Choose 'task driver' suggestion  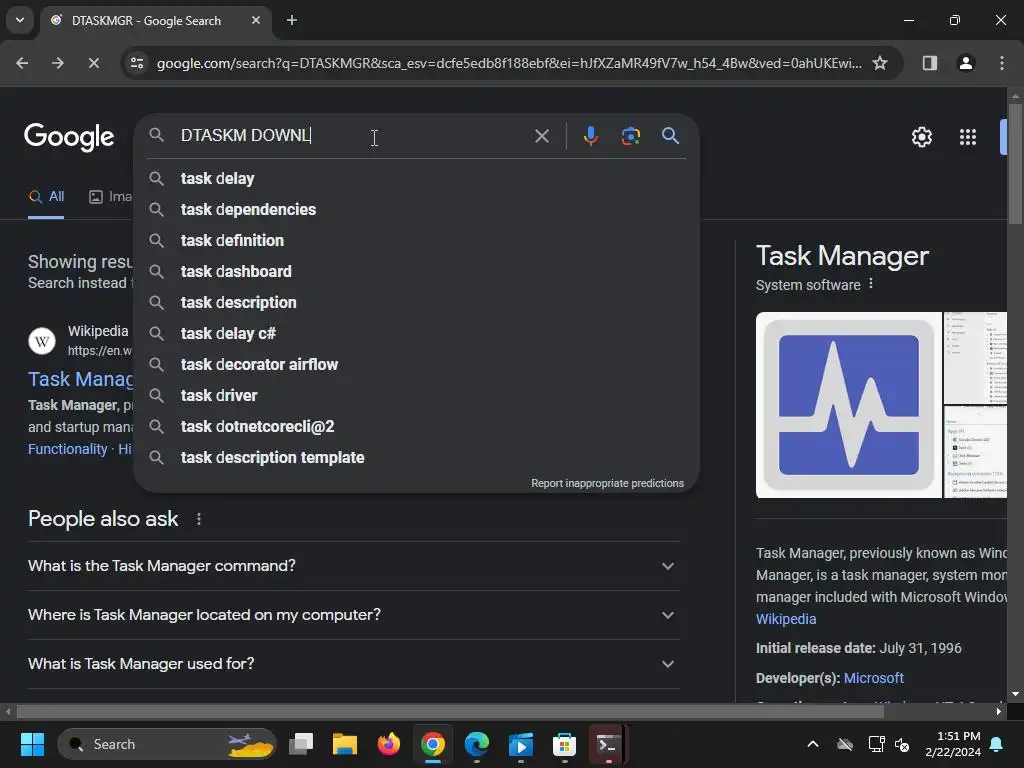pyautogui.click(x=417, y=396)
